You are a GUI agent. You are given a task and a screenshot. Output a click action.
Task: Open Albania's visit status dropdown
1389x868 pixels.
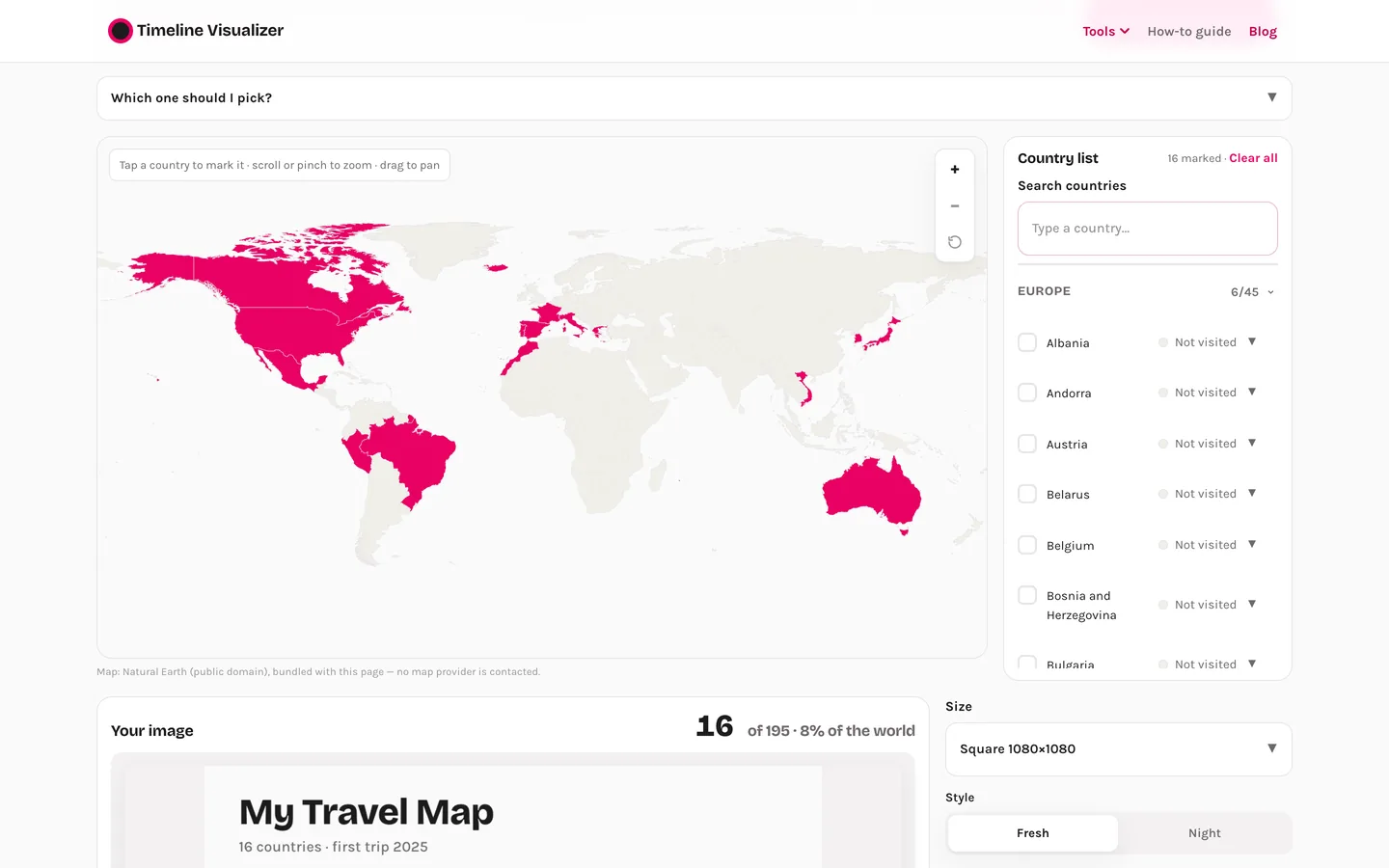(x=1208, y=342)
